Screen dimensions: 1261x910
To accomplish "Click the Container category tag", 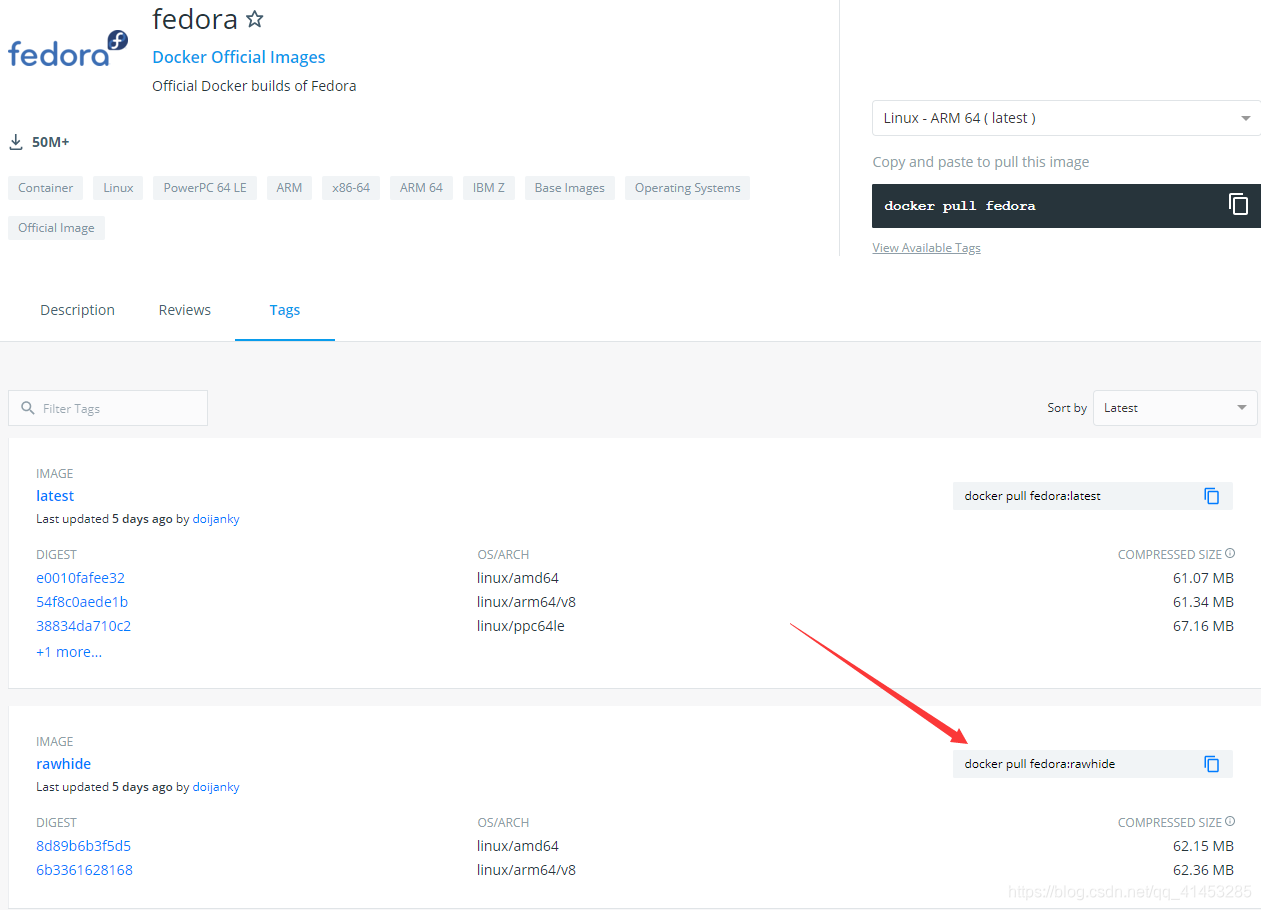I will coord(45,188).
